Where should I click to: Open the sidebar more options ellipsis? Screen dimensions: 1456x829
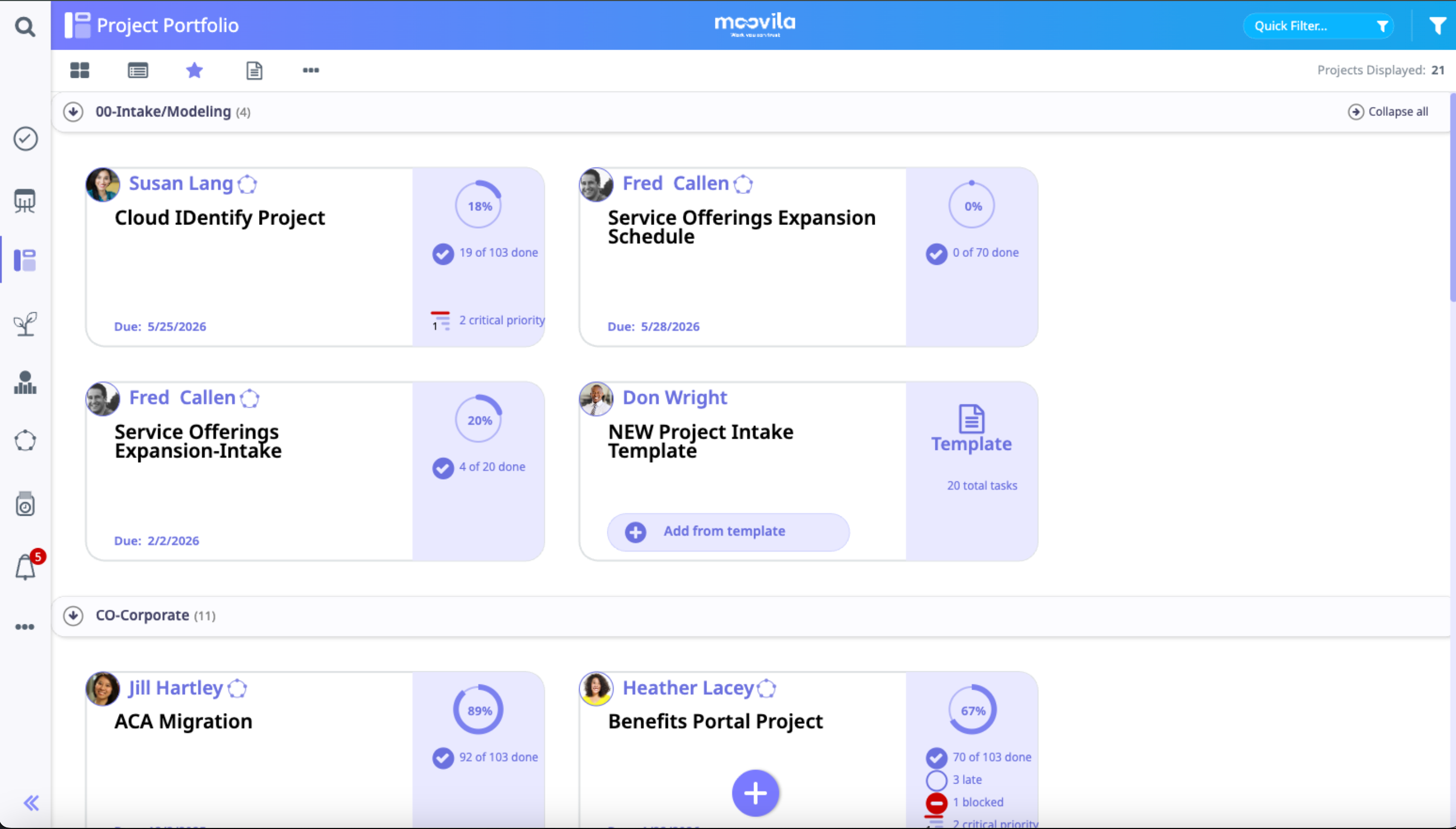25,627
